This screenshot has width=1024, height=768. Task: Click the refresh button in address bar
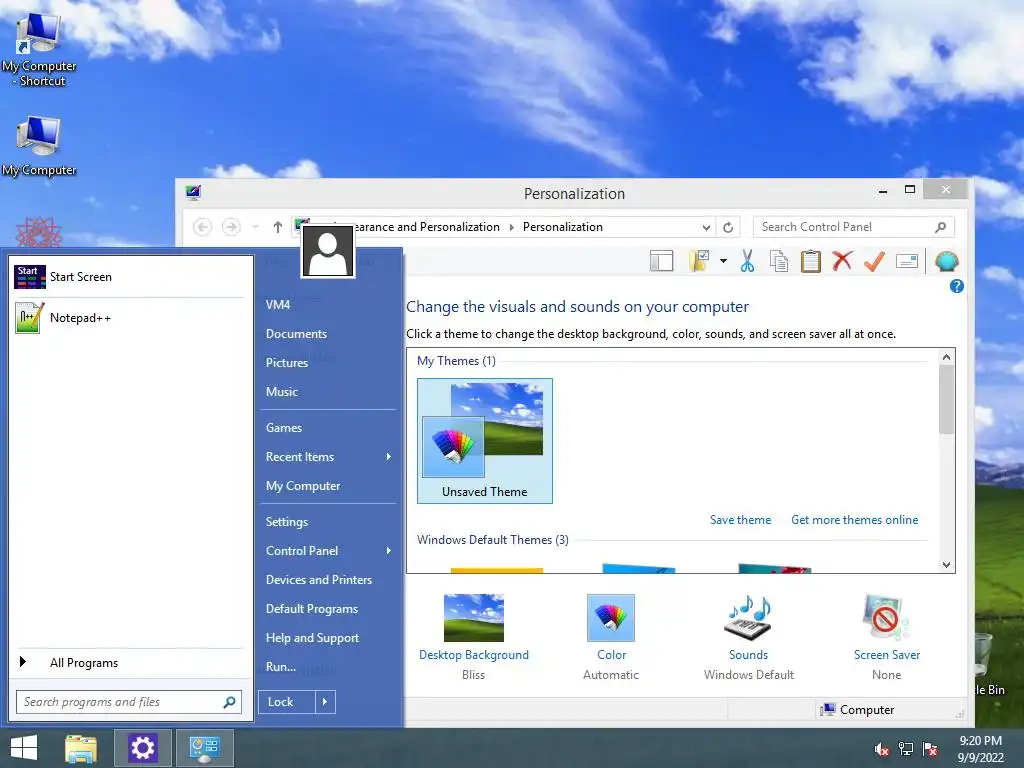(x=728, y=227)
